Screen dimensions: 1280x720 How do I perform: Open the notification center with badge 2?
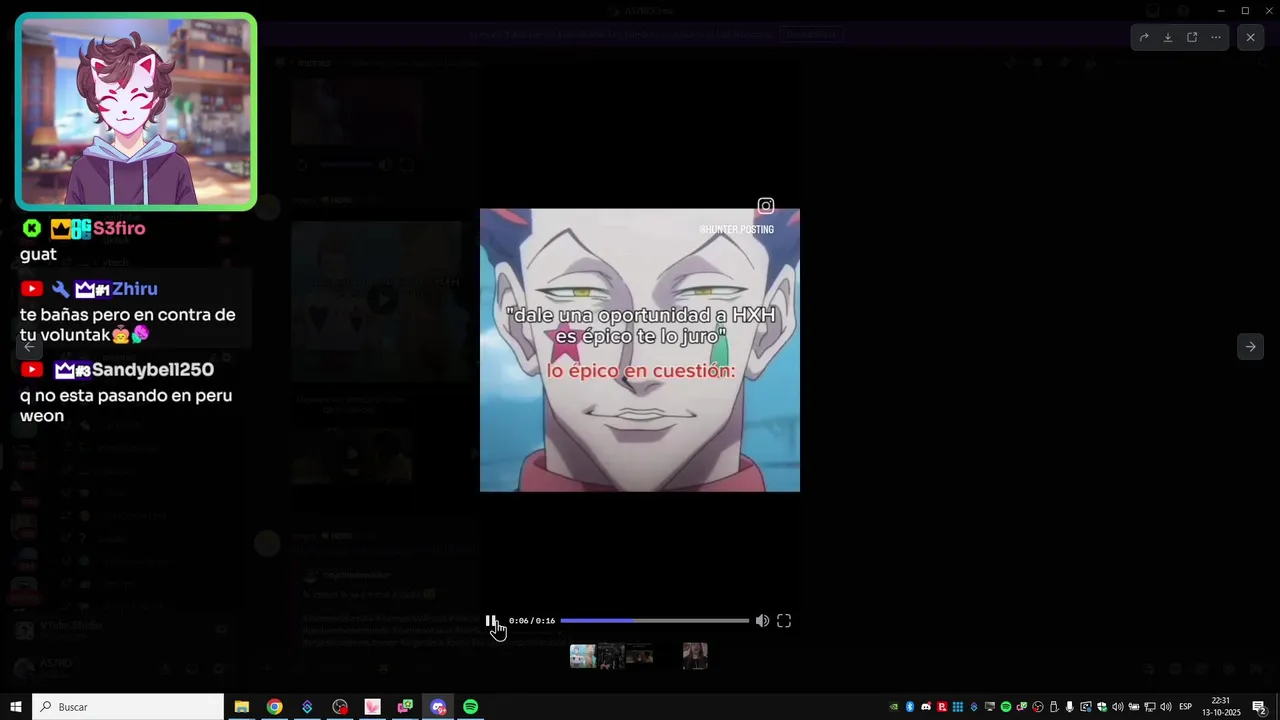pos(1260,707)
